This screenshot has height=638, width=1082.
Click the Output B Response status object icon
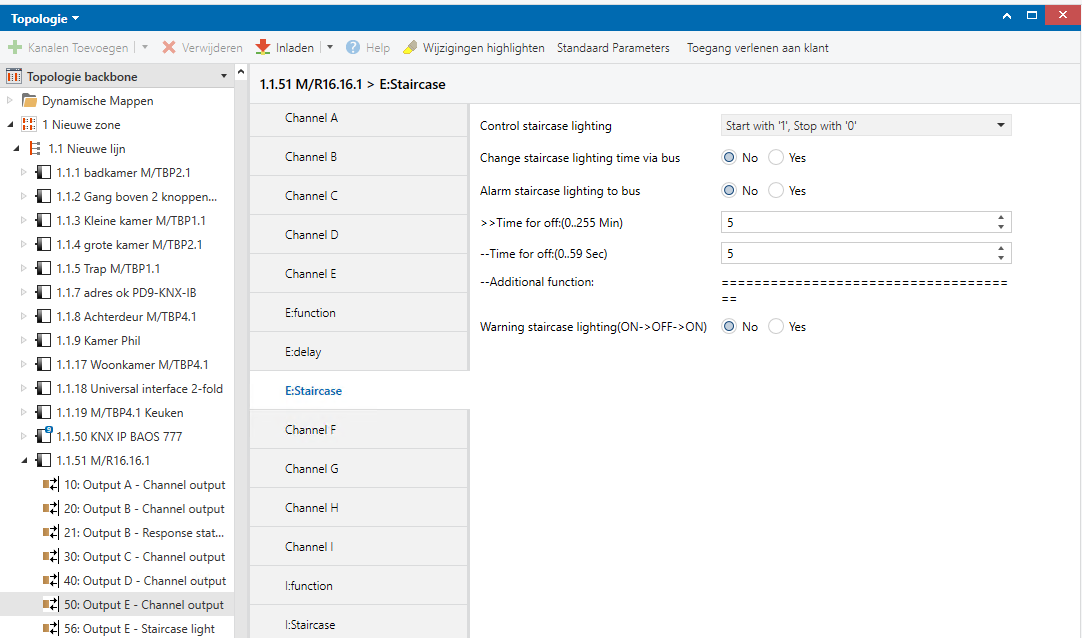tap(51, 533)
